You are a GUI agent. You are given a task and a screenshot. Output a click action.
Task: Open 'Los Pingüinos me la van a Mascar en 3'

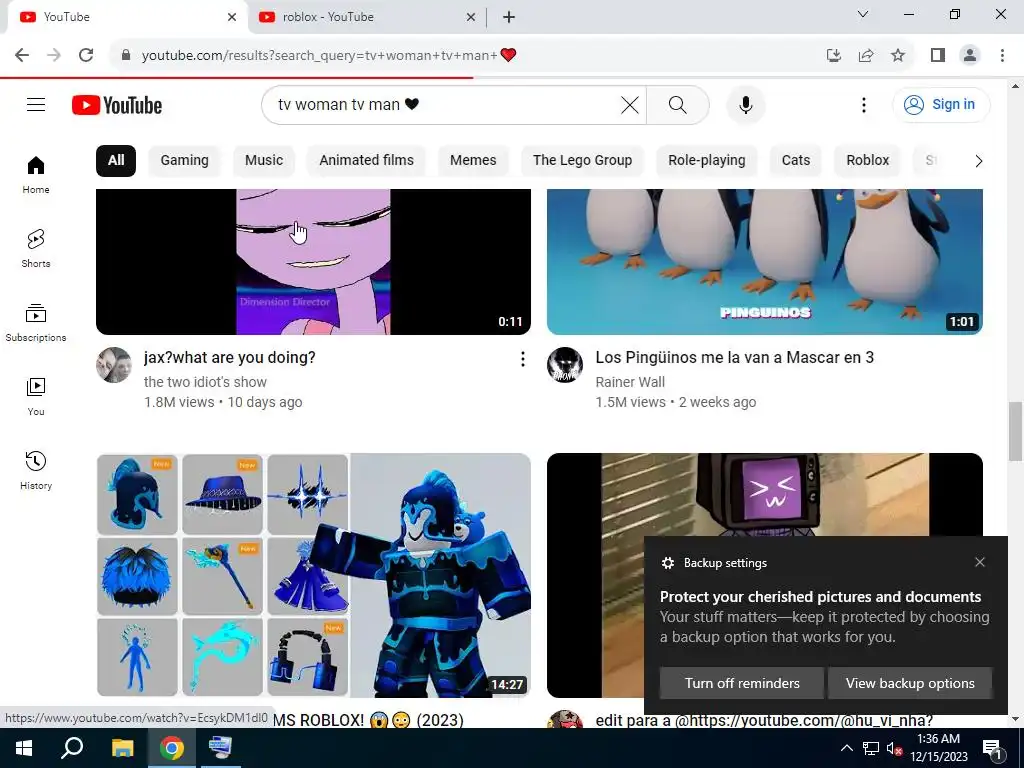735,358
